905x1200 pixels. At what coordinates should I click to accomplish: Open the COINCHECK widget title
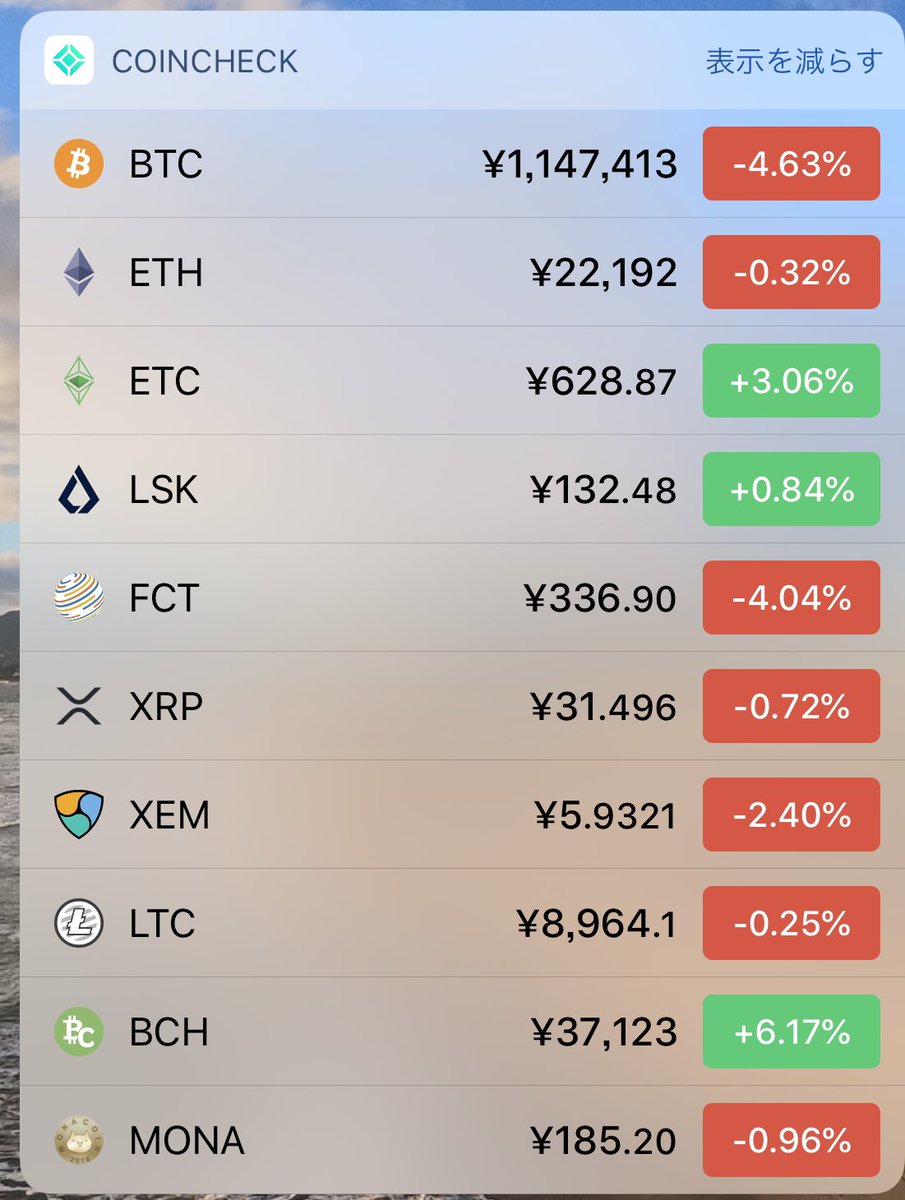coord(204,61)
